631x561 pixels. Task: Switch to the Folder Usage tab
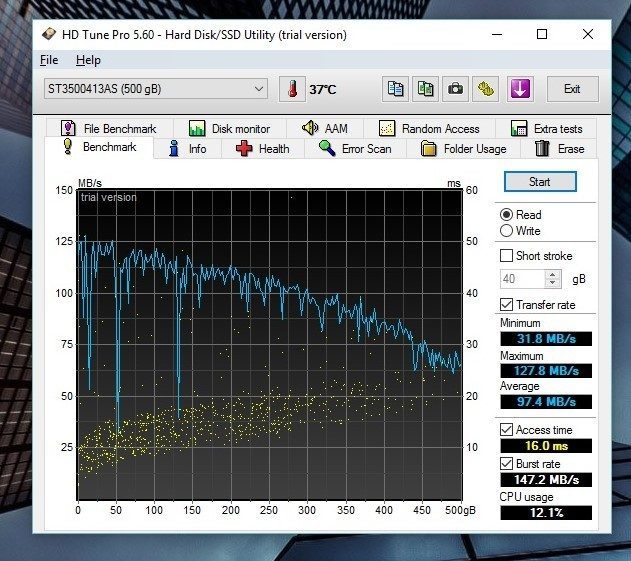(x=463, y=148)
